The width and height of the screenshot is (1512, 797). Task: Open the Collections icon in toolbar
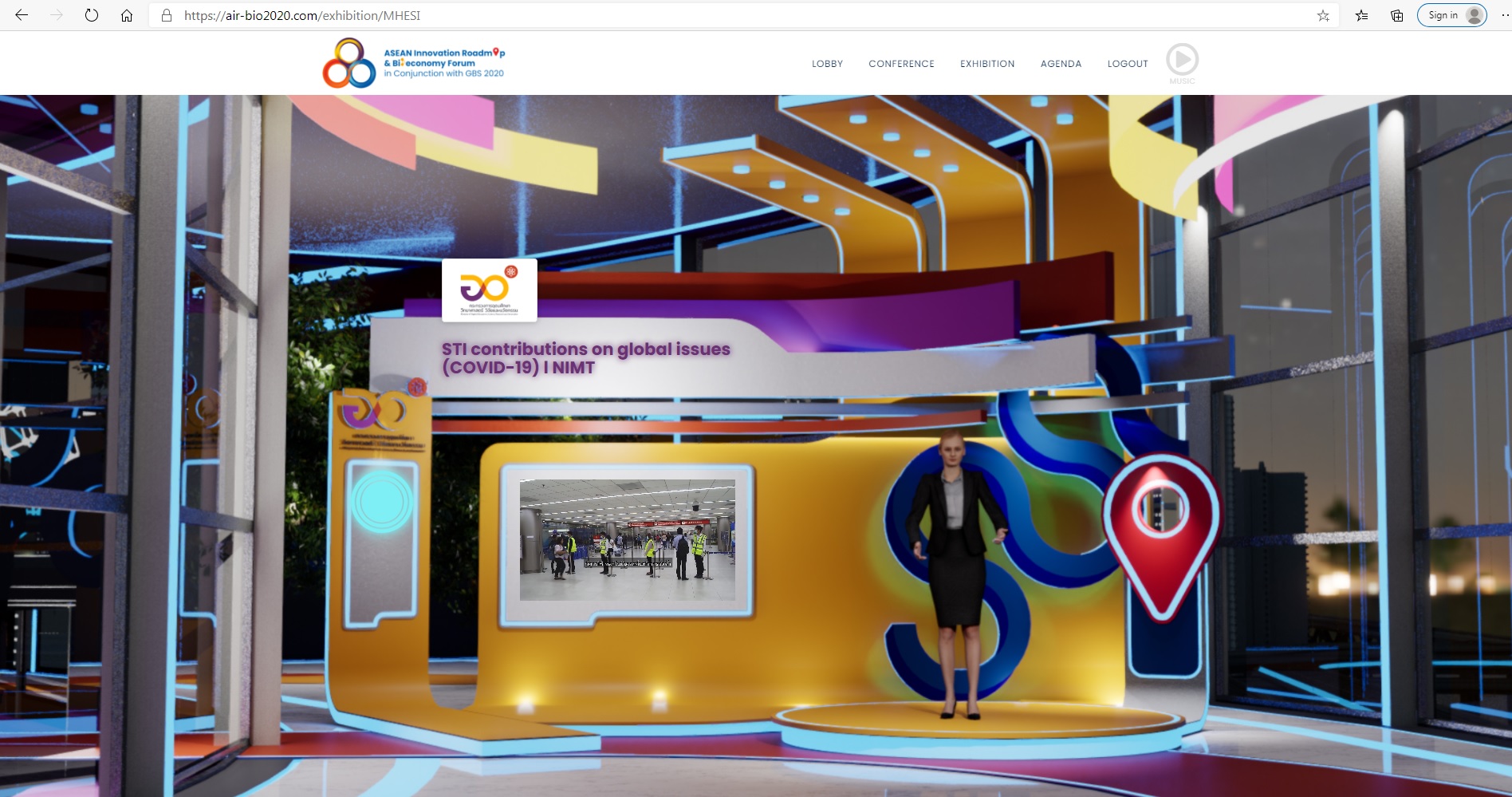[1396, 15]
